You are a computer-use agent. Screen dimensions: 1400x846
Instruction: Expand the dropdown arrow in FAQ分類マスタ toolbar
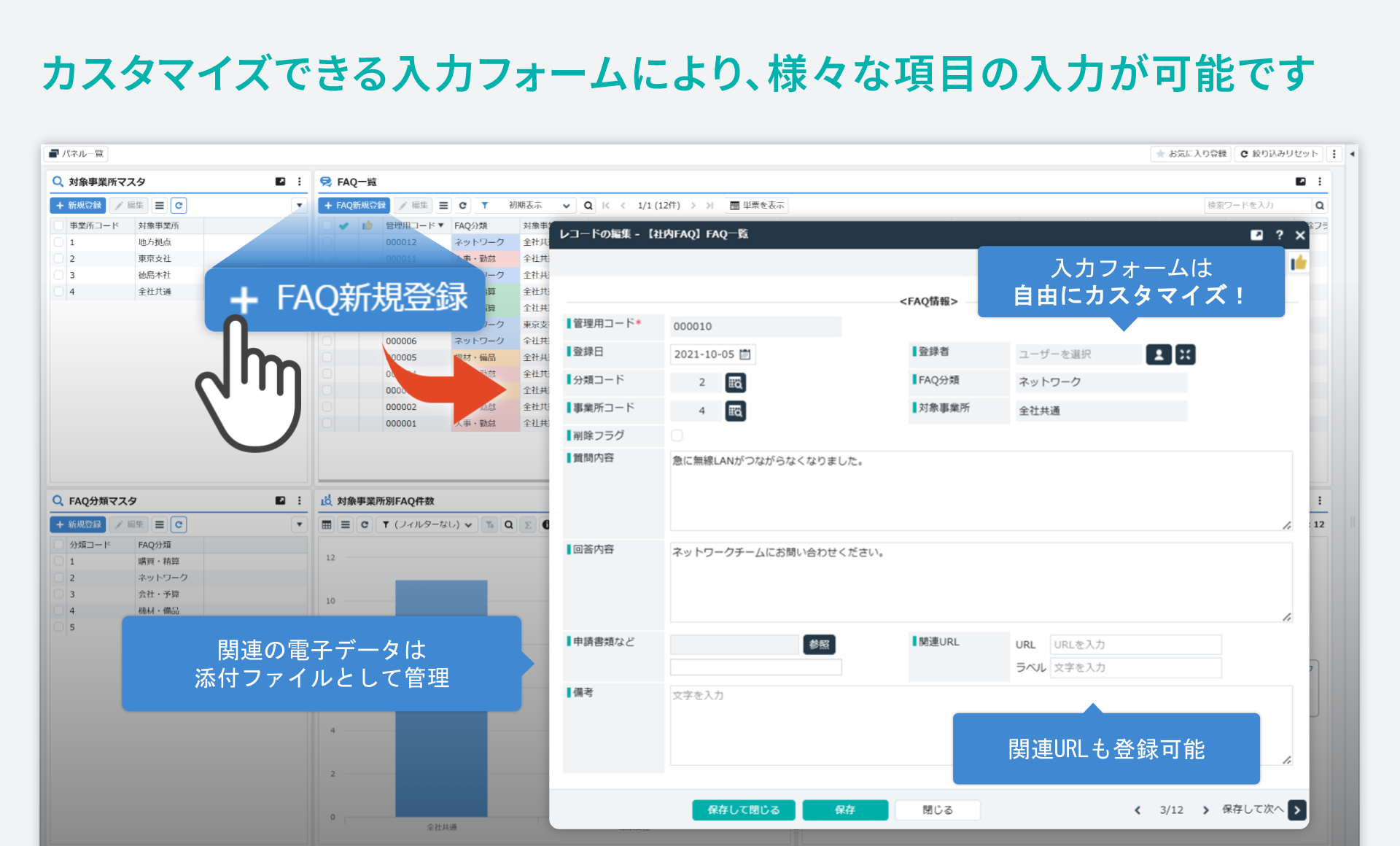click(300, 524)
